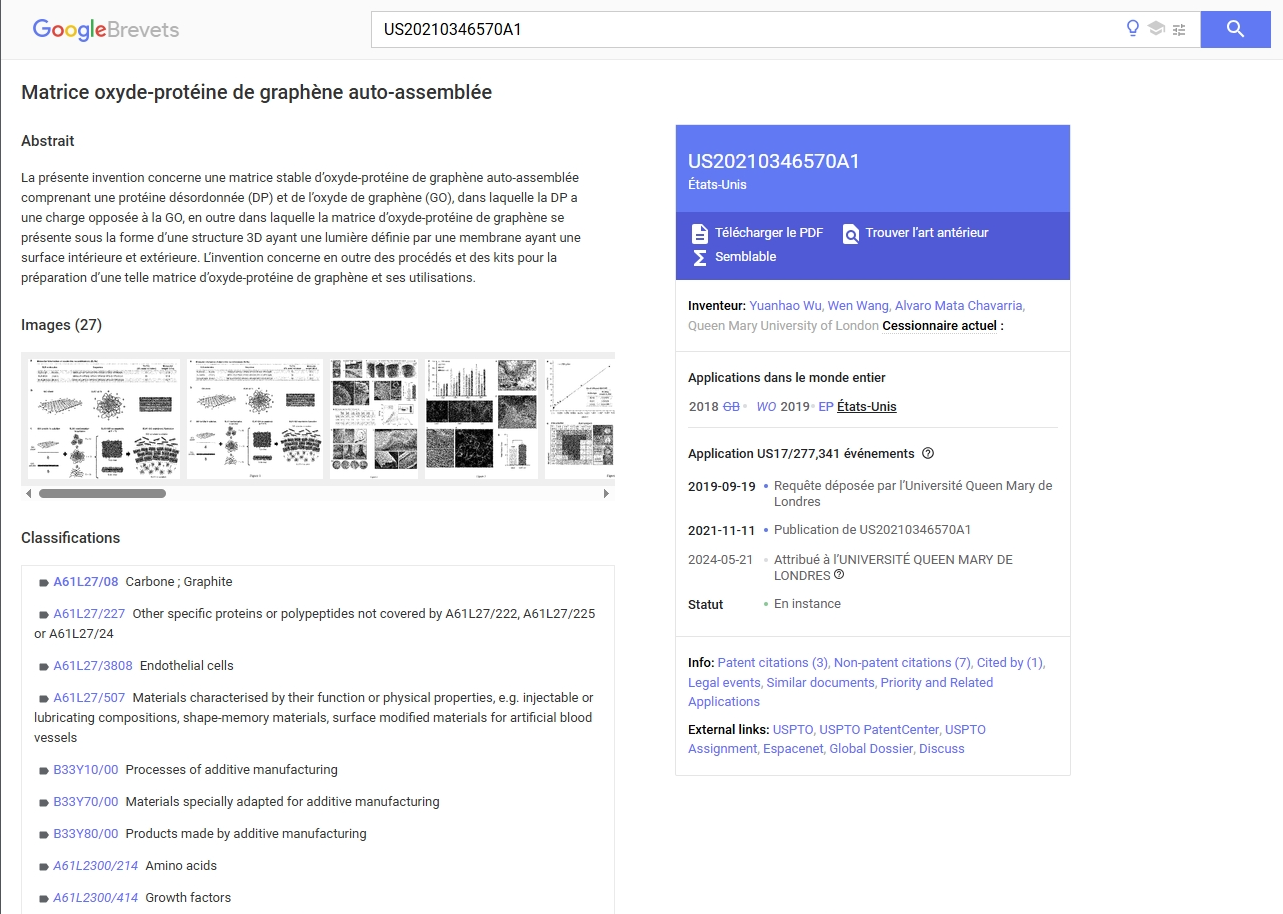
Task: Click the Télécharger le PDF document icon
Action: [700, 233]
